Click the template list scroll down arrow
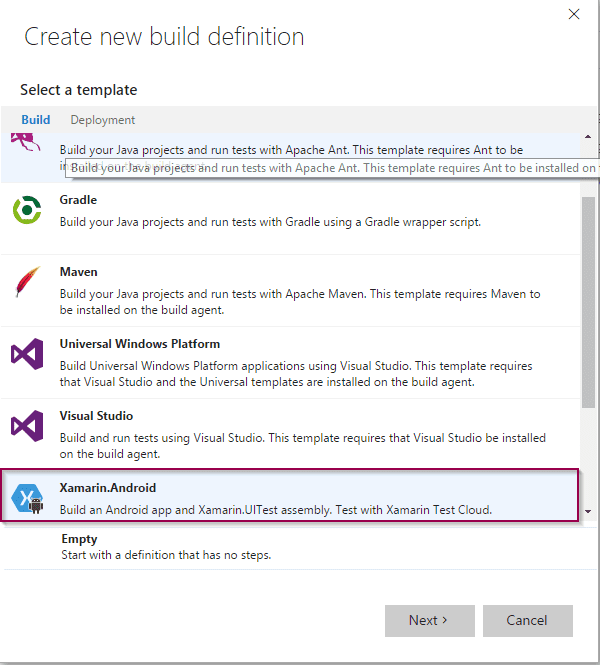 (588, 511)
